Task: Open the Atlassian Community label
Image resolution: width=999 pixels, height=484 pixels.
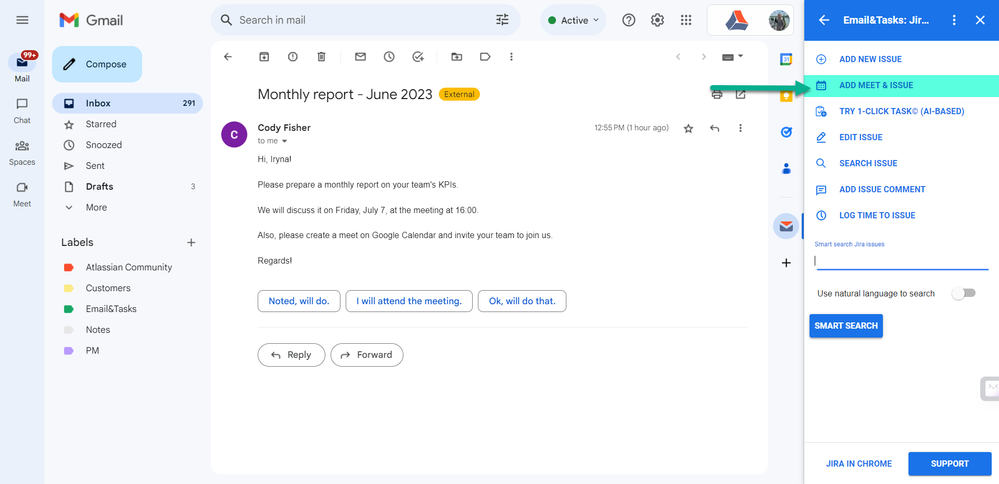Action: tap(127, 267)
